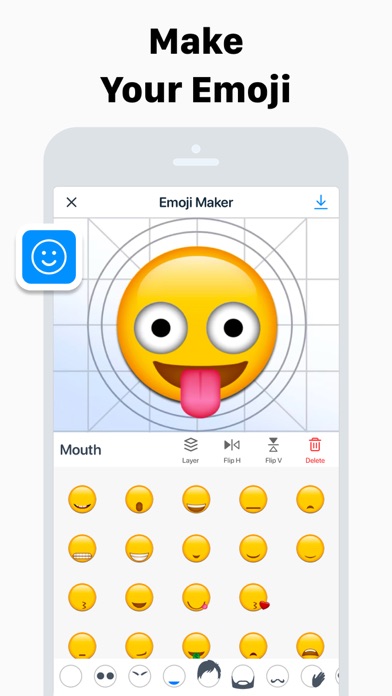Open the Layer ordering tool
Screen dimensions: 392x696
pyautogui.click(x=190, y=451)
